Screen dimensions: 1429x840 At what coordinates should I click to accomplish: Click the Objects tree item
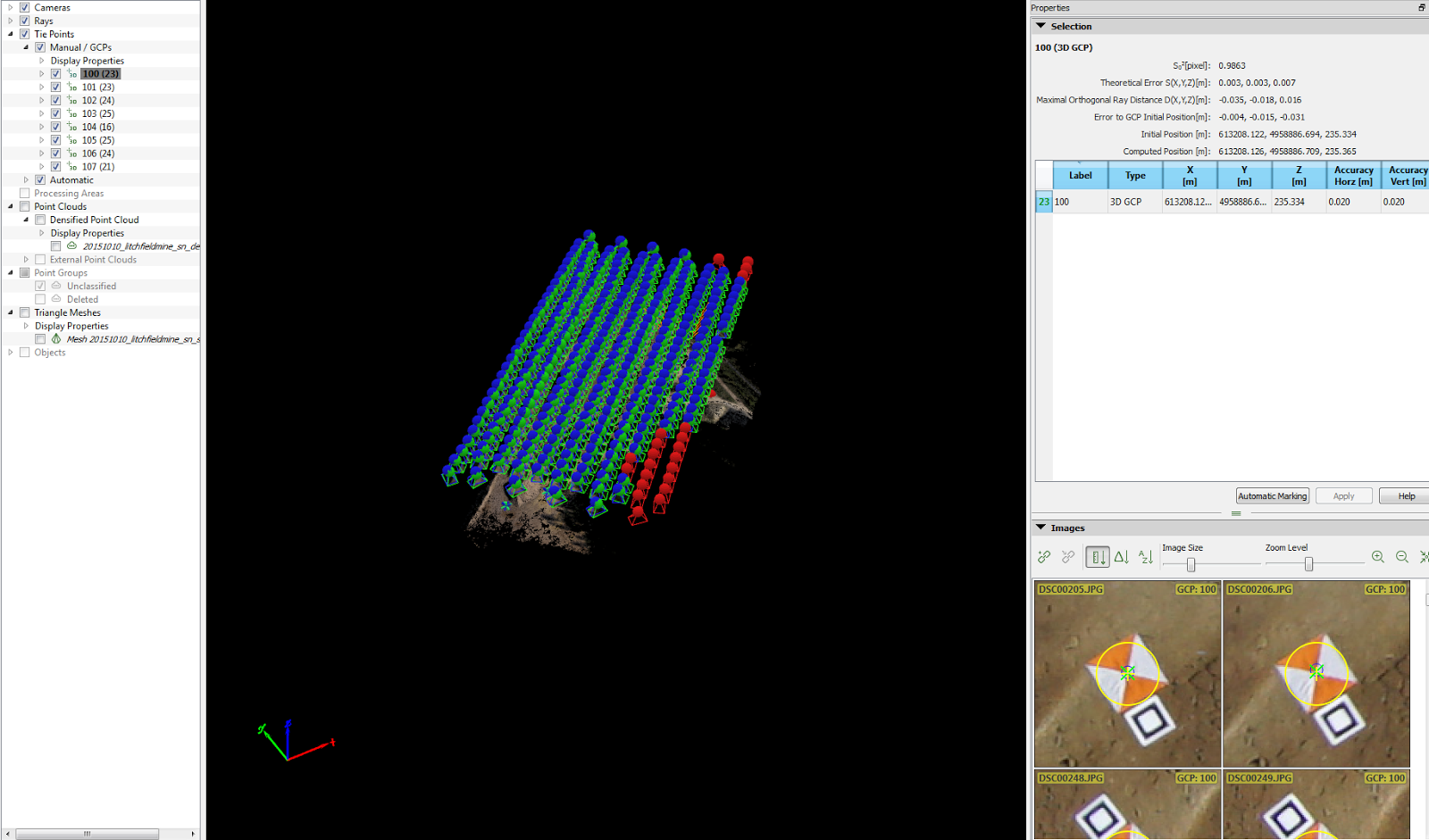coord(50,353)
